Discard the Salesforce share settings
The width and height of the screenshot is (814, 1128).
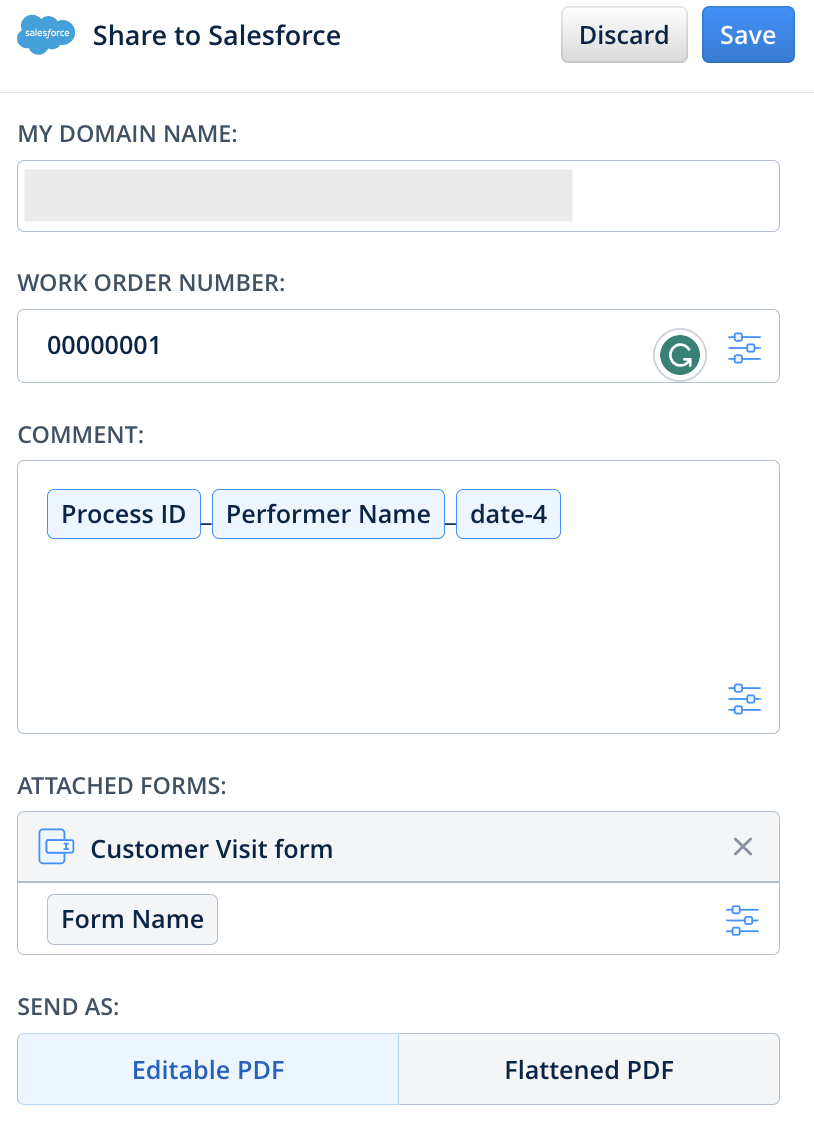tap(624, 35)
